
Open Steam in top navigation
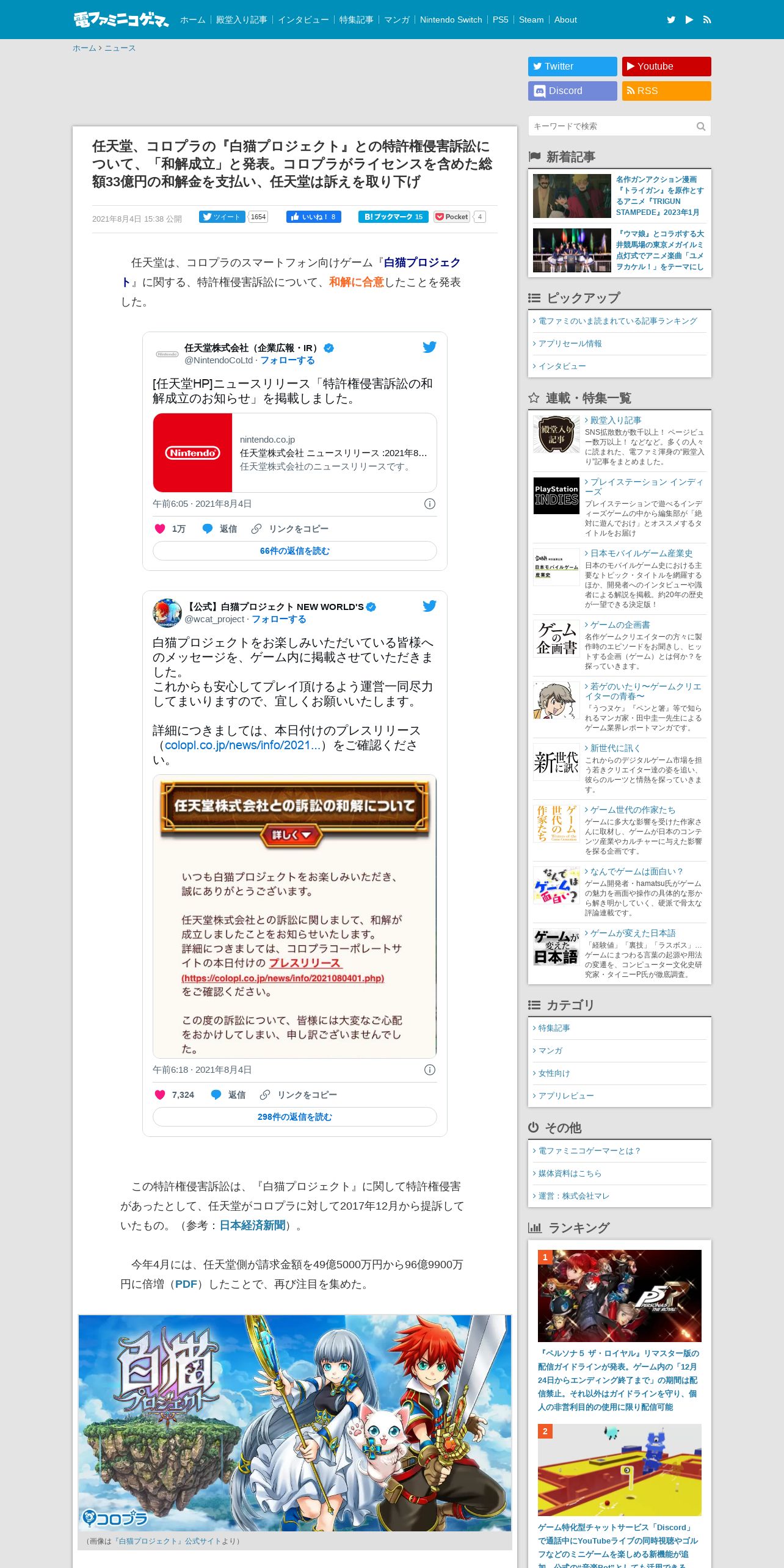(x=531, y=20)
